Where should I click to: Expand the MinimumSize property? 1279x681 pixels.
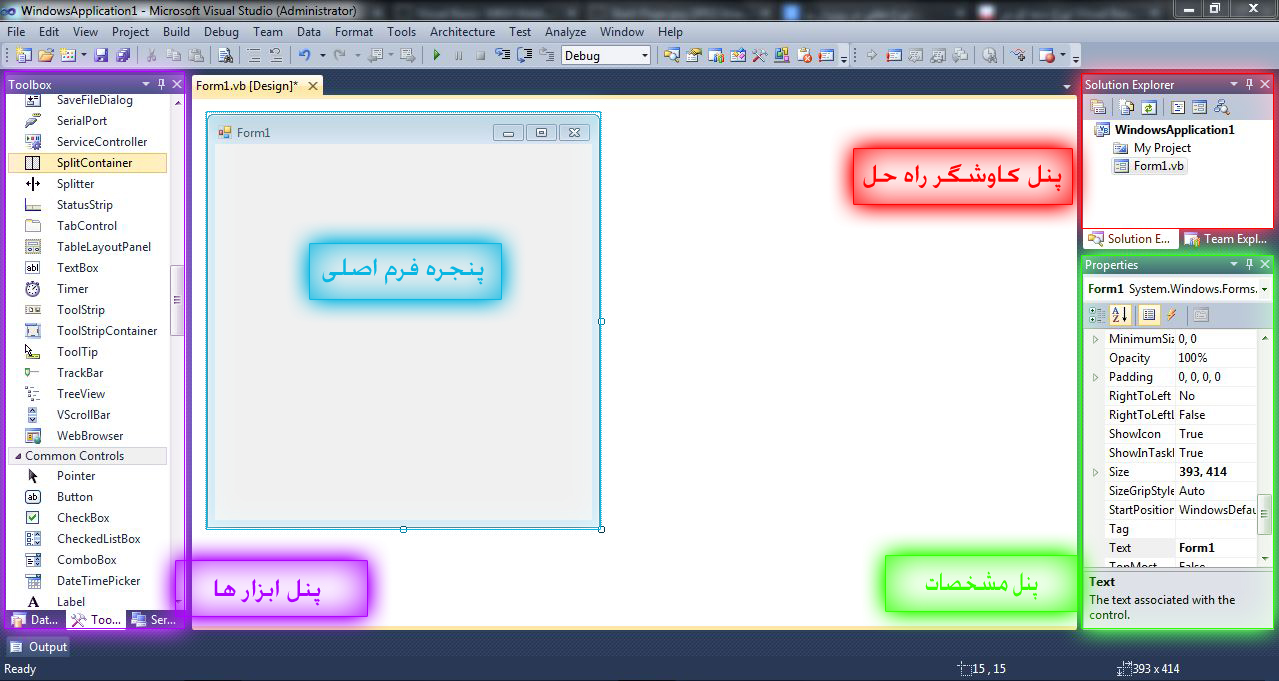click(x=1095, y=339)
